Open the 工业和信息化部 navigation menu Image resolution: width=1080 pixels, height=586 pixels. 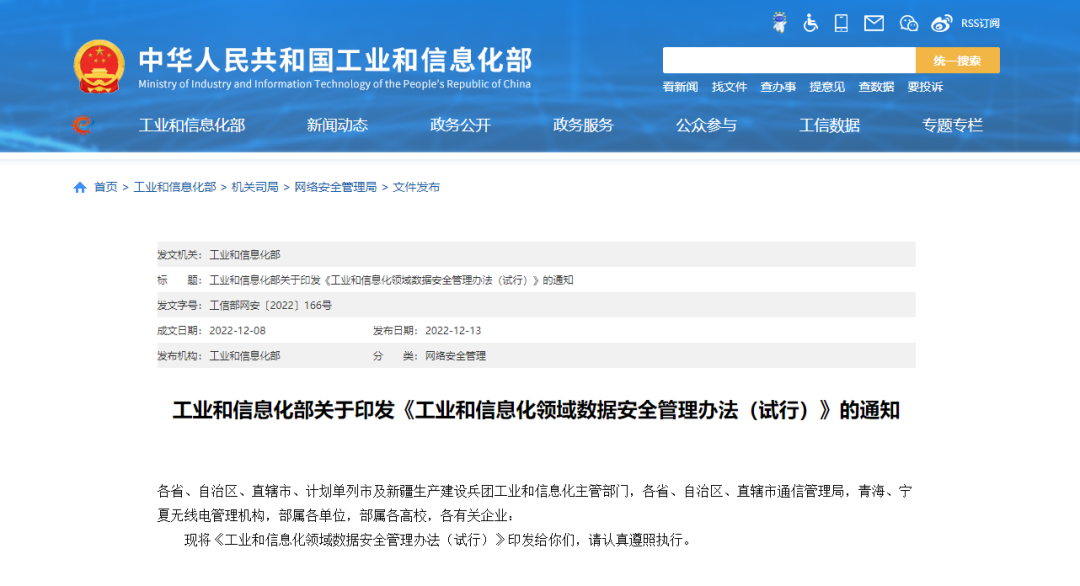pos(192,125)
